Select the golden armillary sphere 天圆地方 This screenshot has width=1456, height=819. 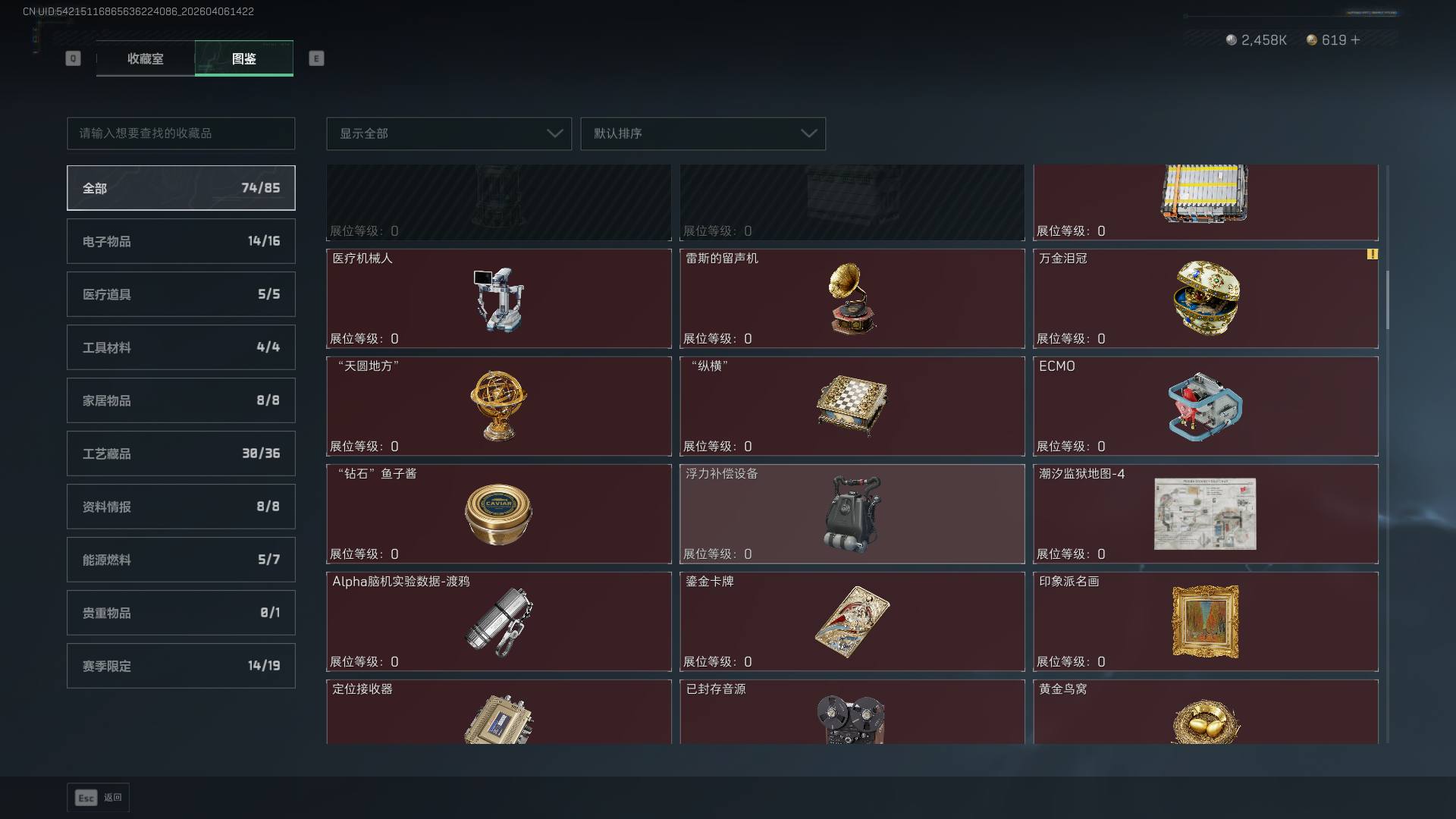tap(498, 406)
